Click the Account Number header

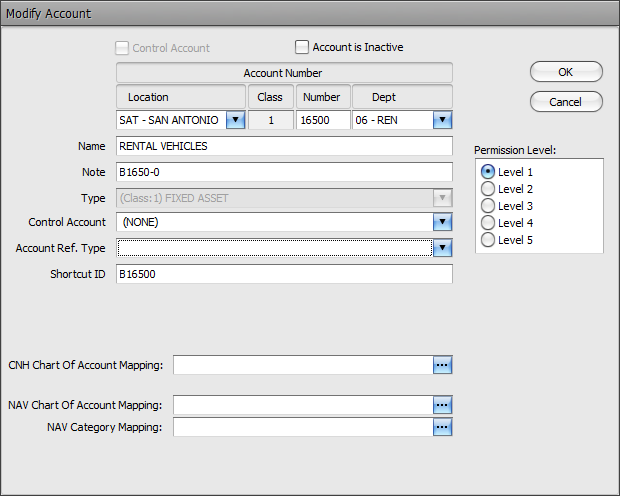[x=284, y=73]
